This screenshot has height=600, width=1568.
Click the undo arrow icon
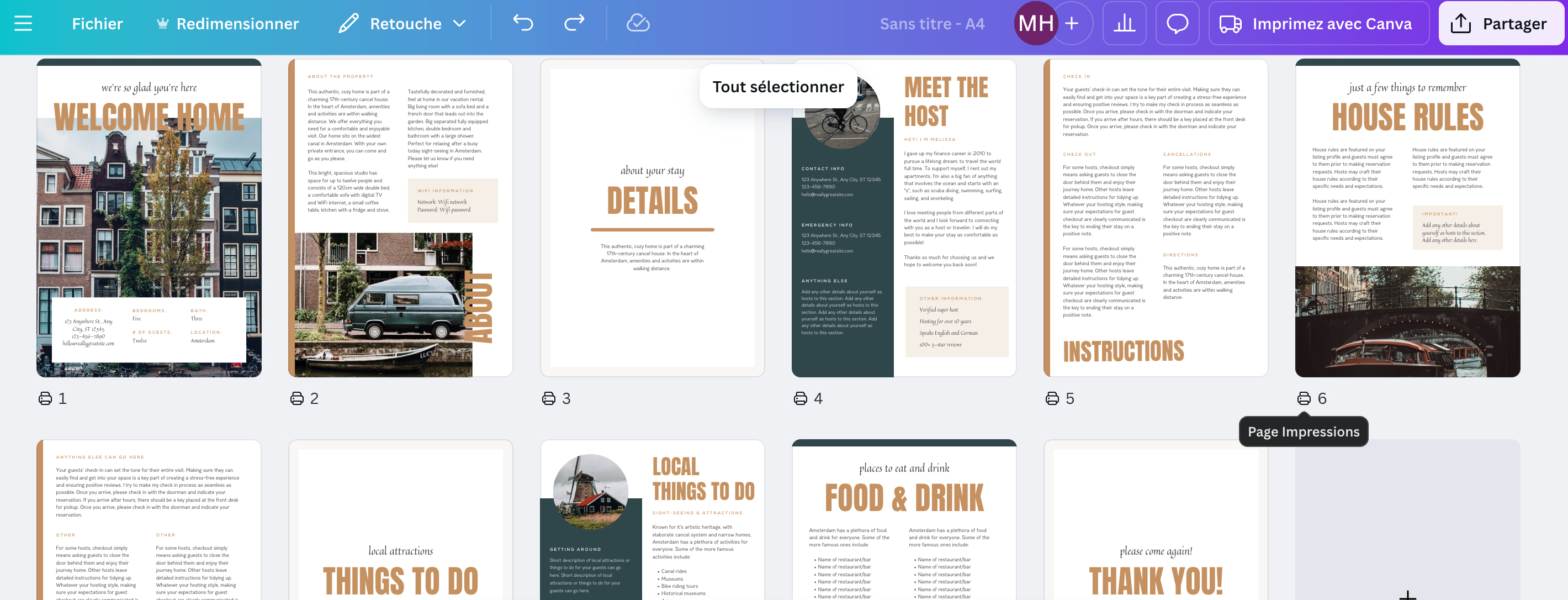[522, 24]
